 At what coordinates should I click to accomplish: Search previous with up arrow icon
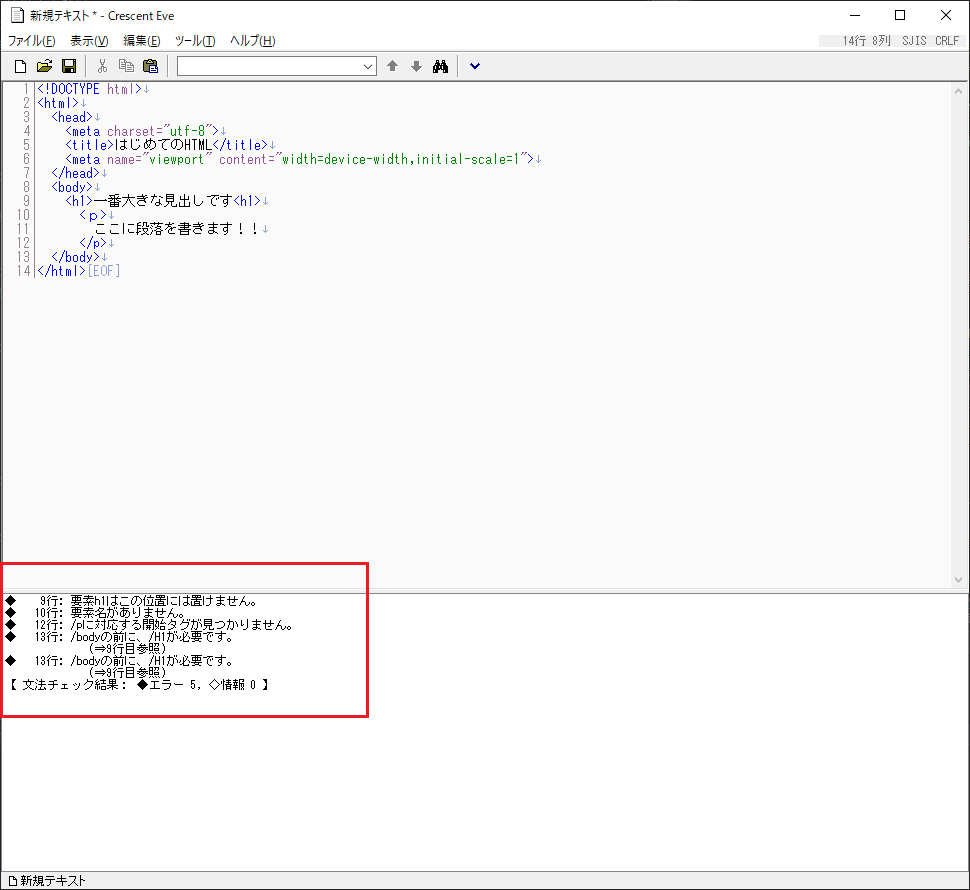click(x=392, y=66)
